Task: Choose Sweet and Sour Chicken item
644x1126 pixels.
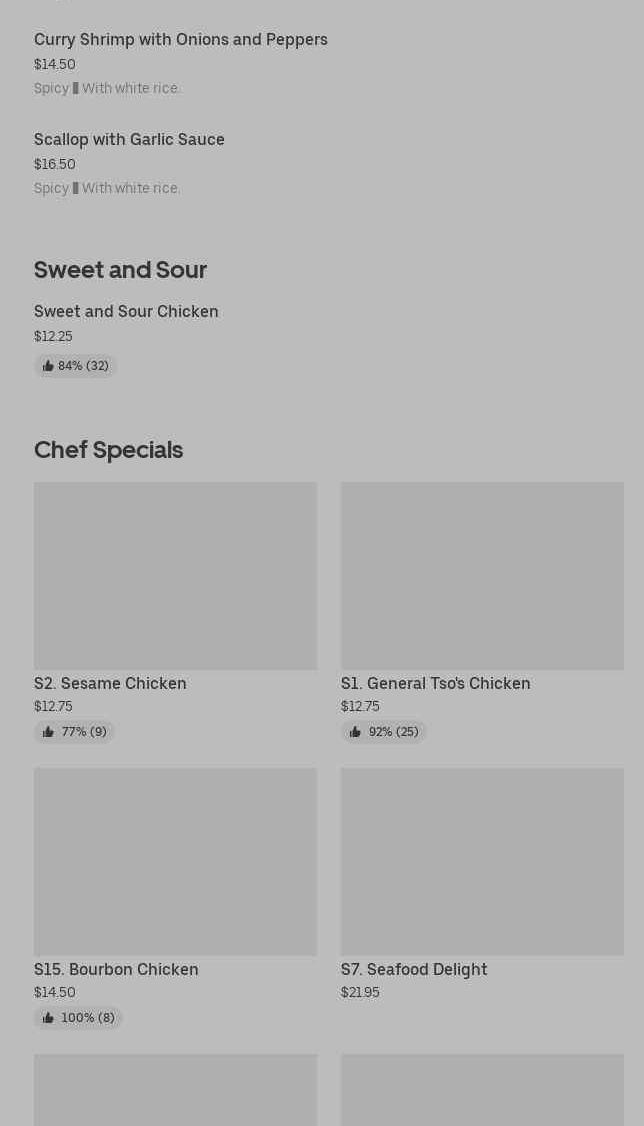Action: pos(126,312)
